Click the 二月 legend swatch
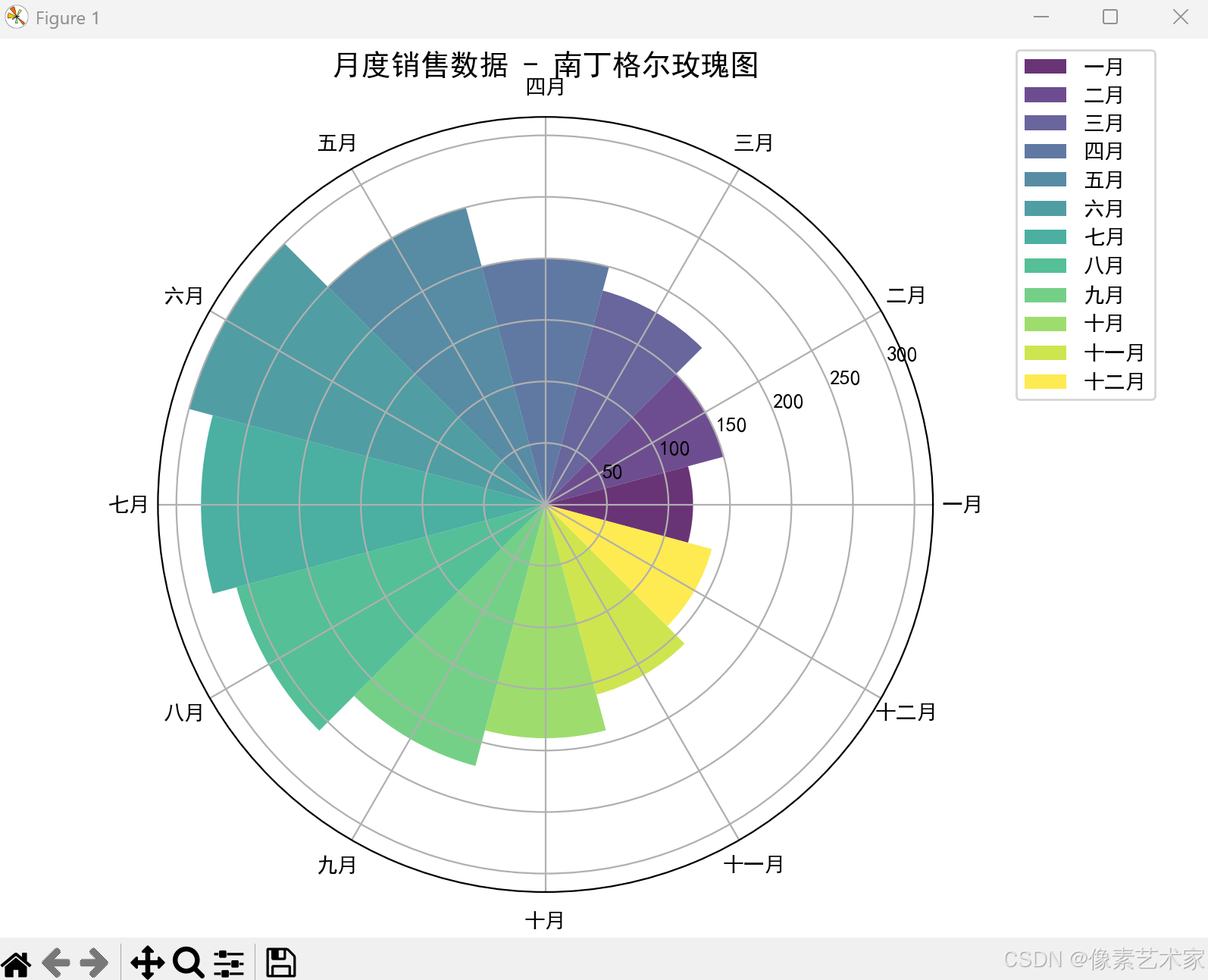1208x980 pixels. (x=1045, y=95)
